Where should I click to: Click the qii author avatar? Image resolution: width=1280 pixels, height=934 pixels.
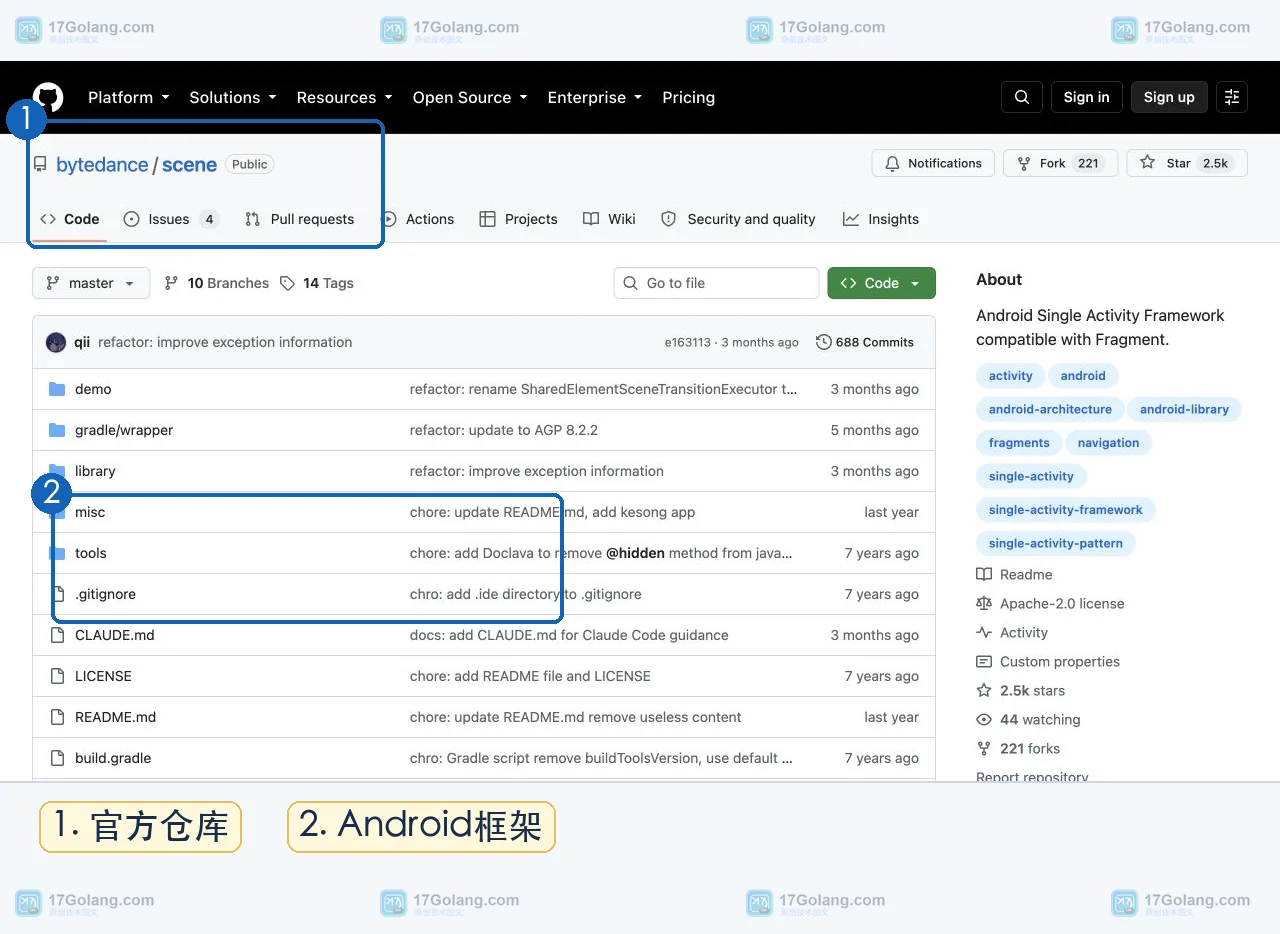(x=56, y=342)
